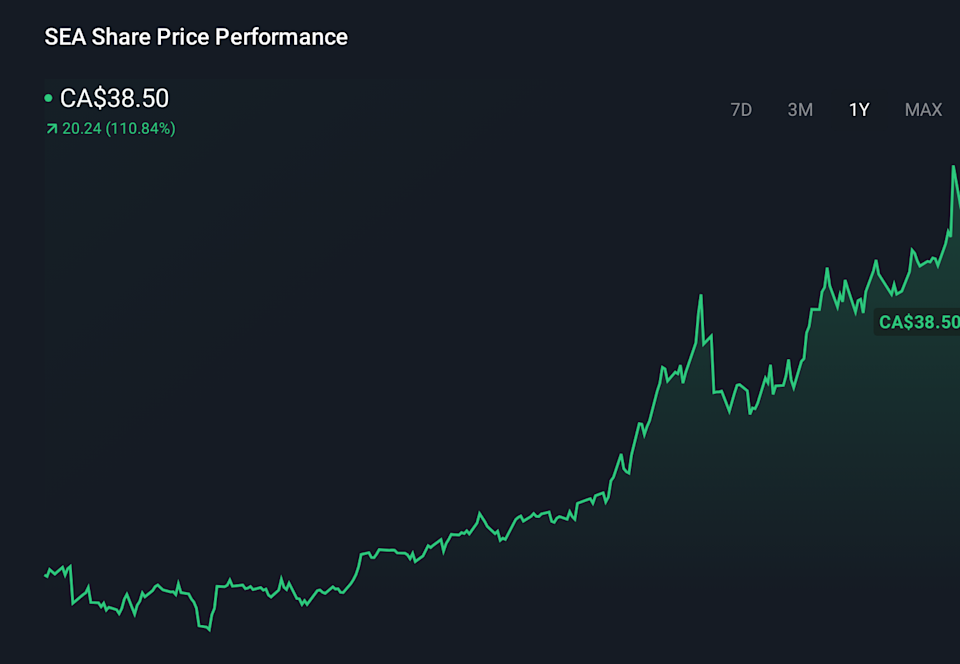Click the 20.24 price change value
The height and width of the screenshot is (664, 960).
[x=82, y=129]
